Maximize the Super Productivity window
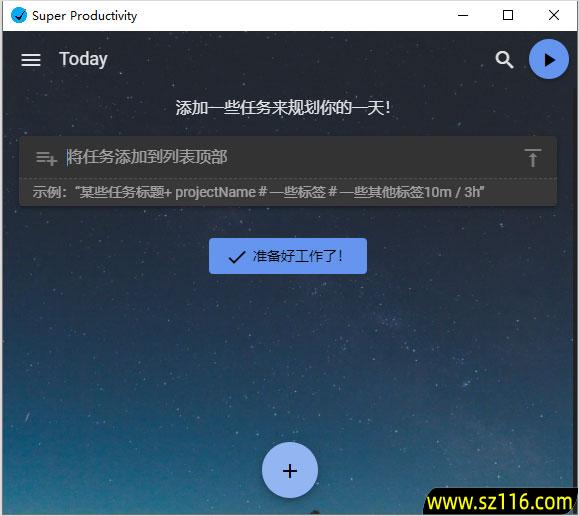The image size is (579, 516). coord(508,16)
